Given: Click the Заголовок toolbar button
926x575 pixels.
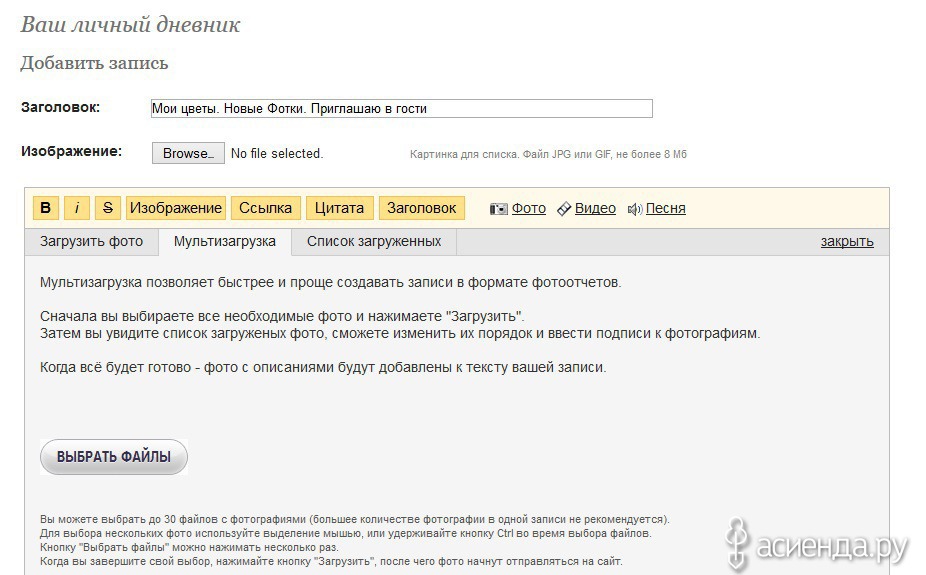Looking at the screenshot, I should (x=422, y=208).
